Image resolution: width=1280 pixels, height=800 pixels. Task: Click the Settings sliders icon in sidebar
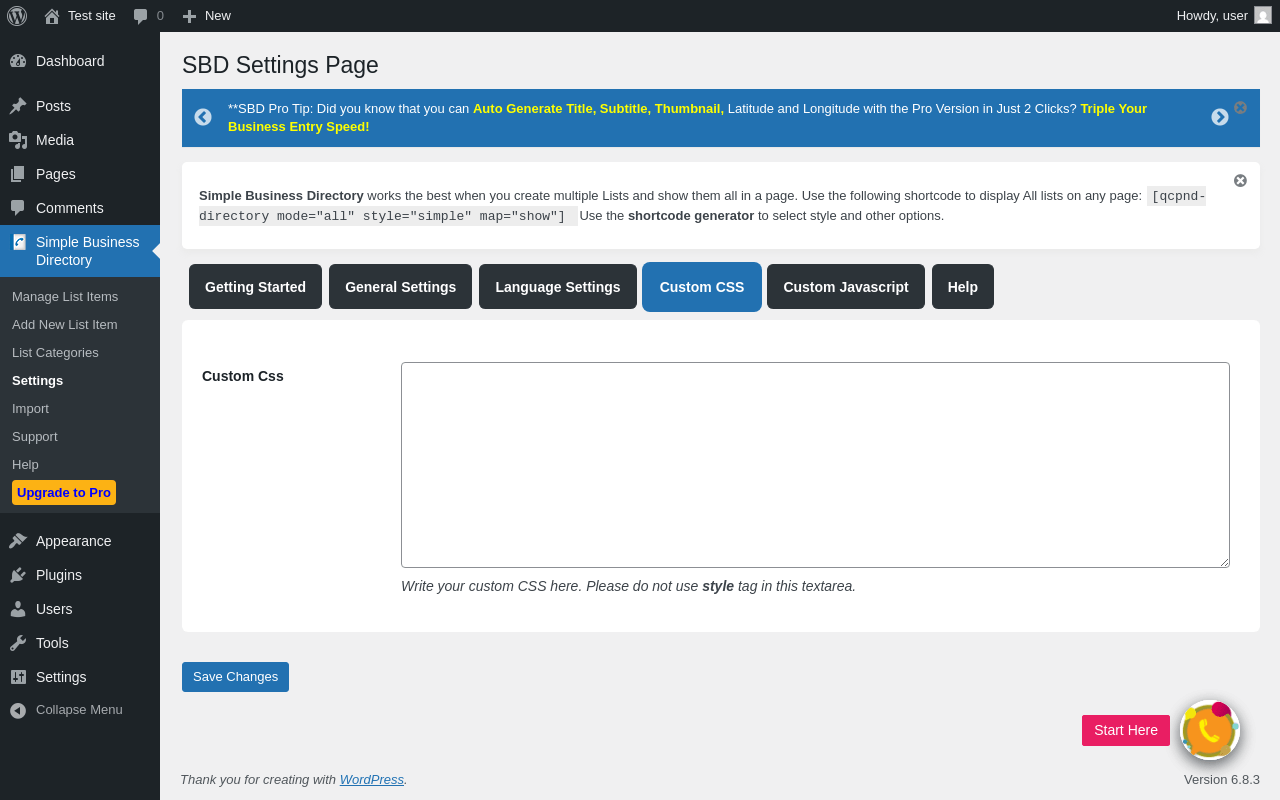(18, 677)
